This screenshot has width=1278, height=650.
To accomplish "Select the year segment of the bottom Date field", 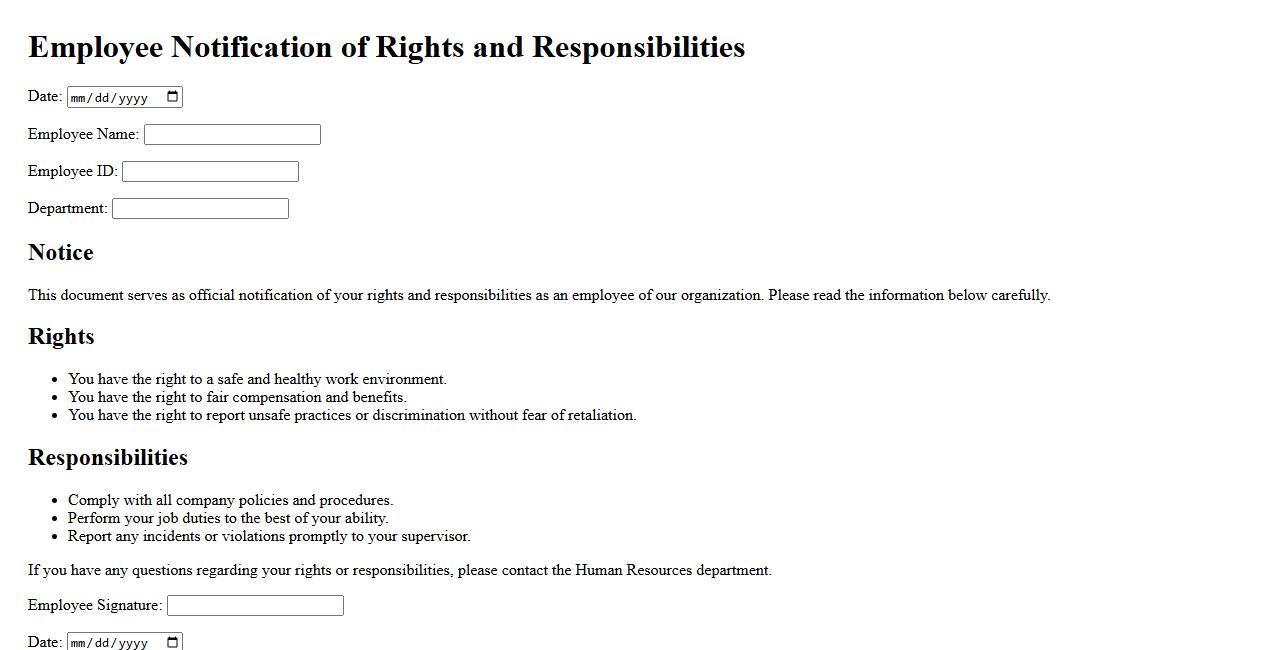I will coord(133,643).
